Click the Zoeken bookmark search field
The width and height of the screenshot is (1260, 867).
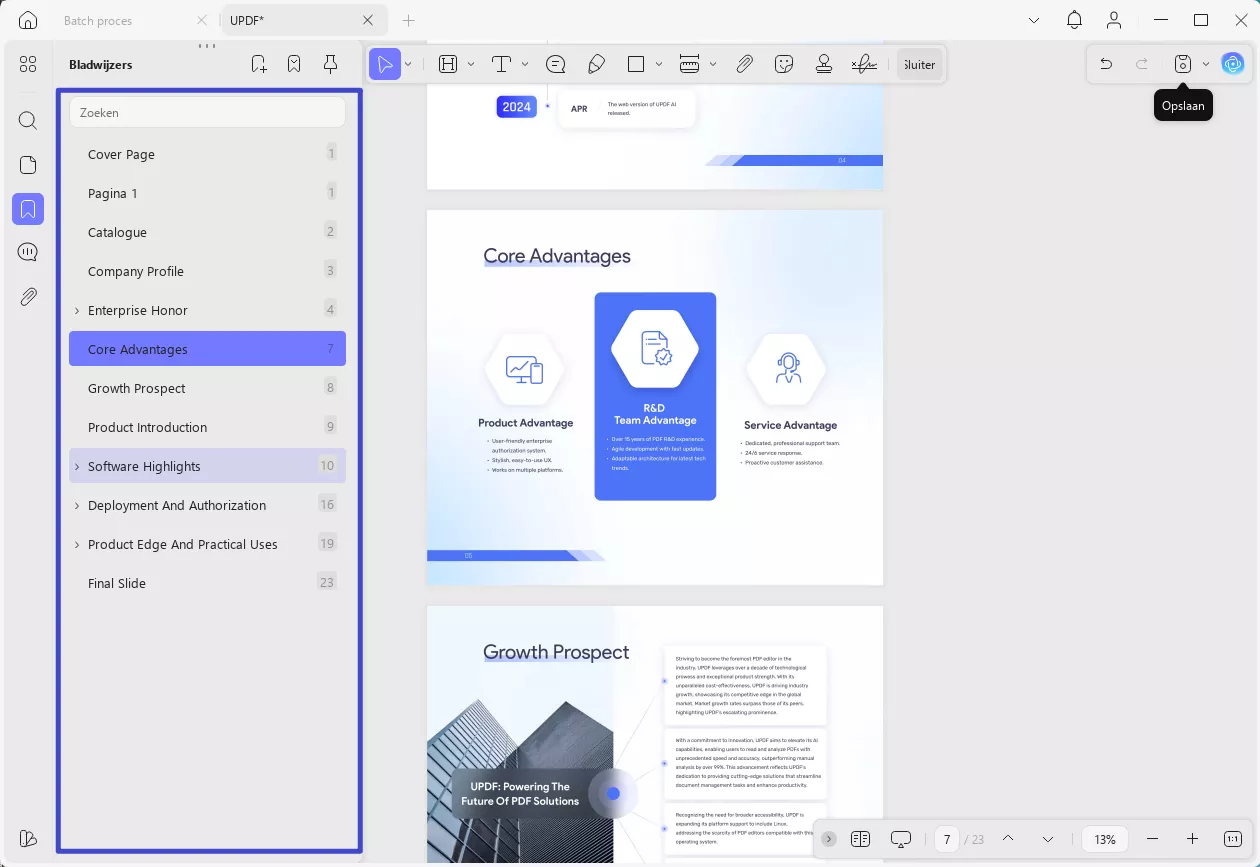point(207,113)
